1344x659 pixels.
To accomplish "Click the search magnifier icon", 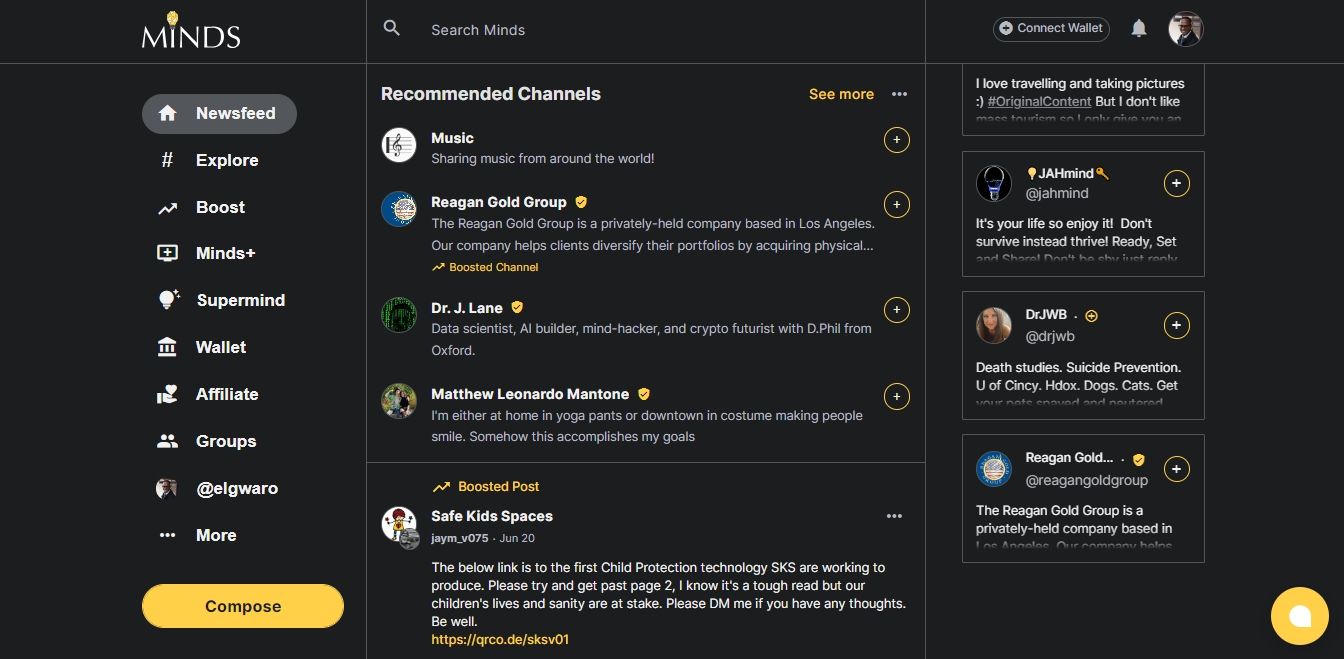I will tap(392, 29).
